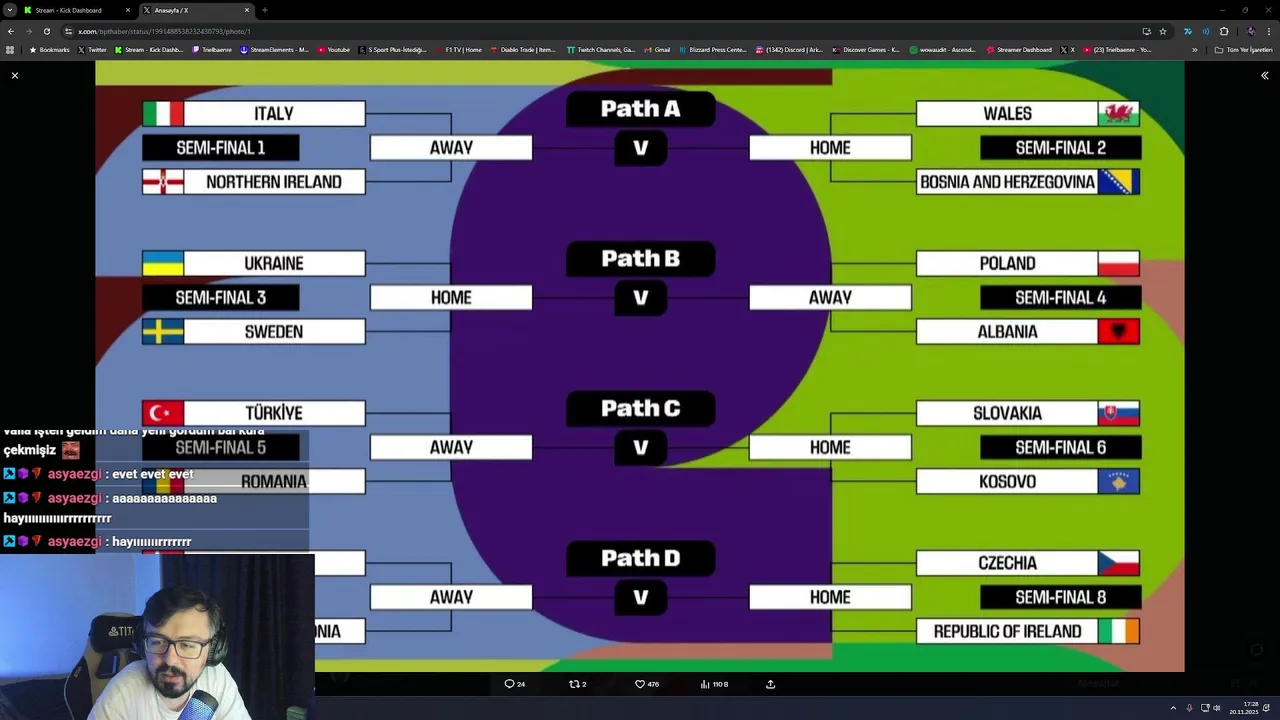The width and height of the screenshot is (1280, 720).
Task: Show hidden system tray icons chevron
Action: click(1173, 708)
